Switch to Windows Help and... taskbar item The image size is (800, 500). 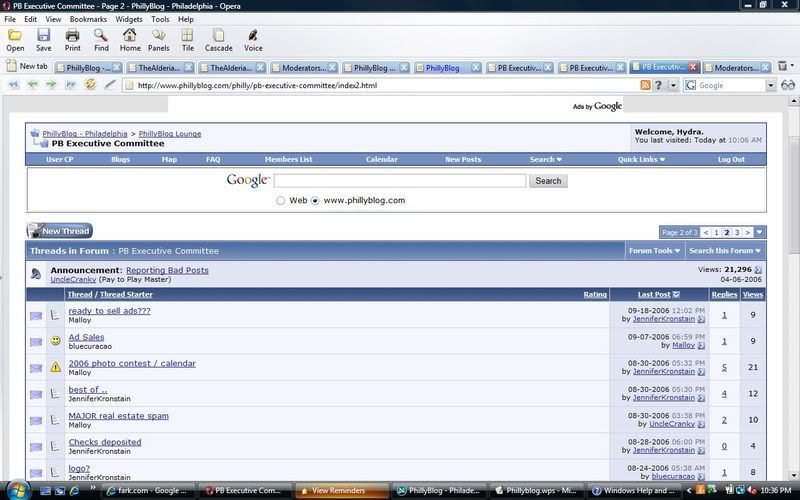click(x=634, y=491)
